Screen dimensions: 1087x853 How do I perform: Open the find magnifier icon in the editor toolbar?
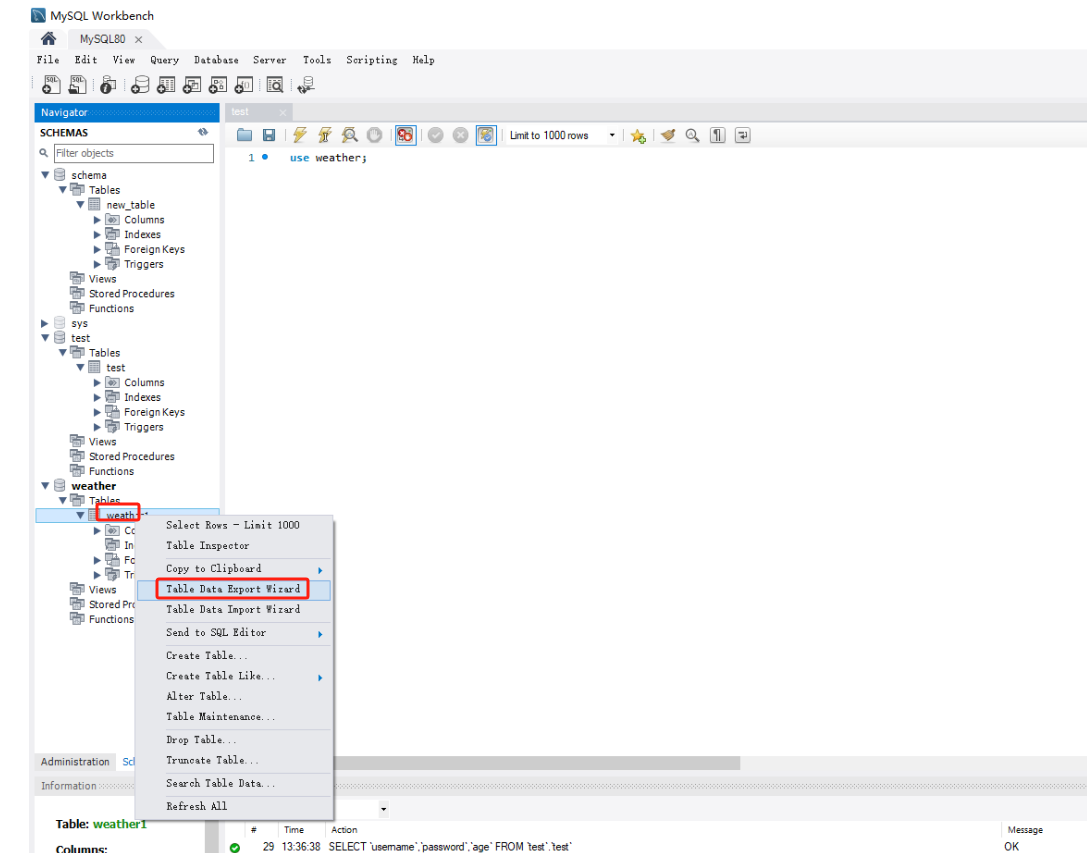click(693, 135)
